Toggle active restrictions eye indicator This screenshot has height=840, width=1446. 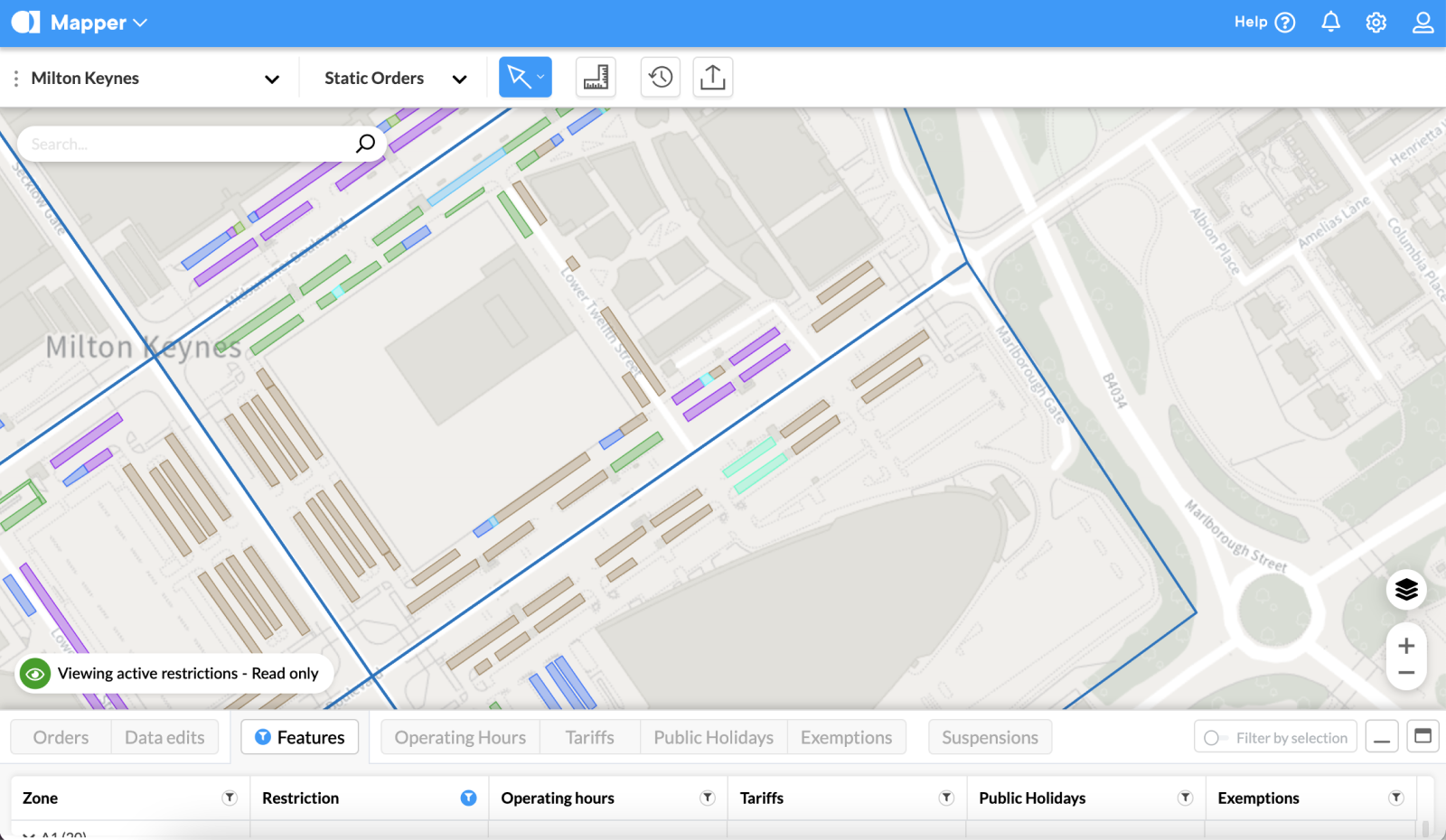pyautogui.click(x=35, y=674)
